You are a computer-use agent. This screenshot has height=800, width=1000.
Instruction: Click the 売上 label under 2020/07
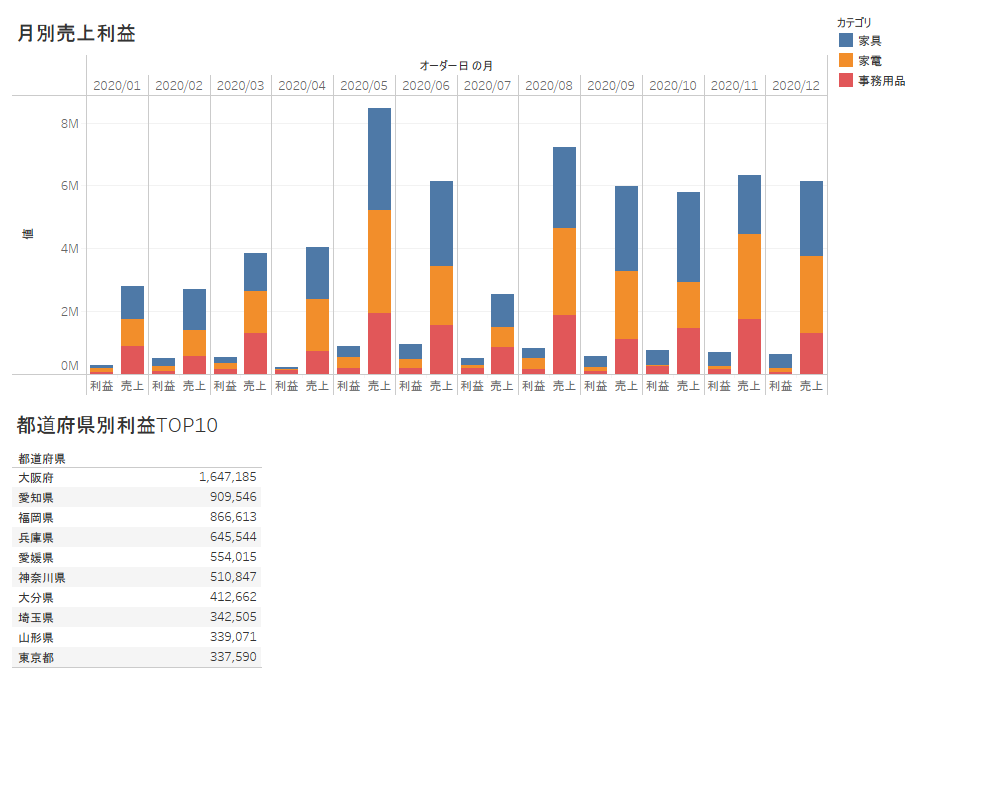point(502,385)
